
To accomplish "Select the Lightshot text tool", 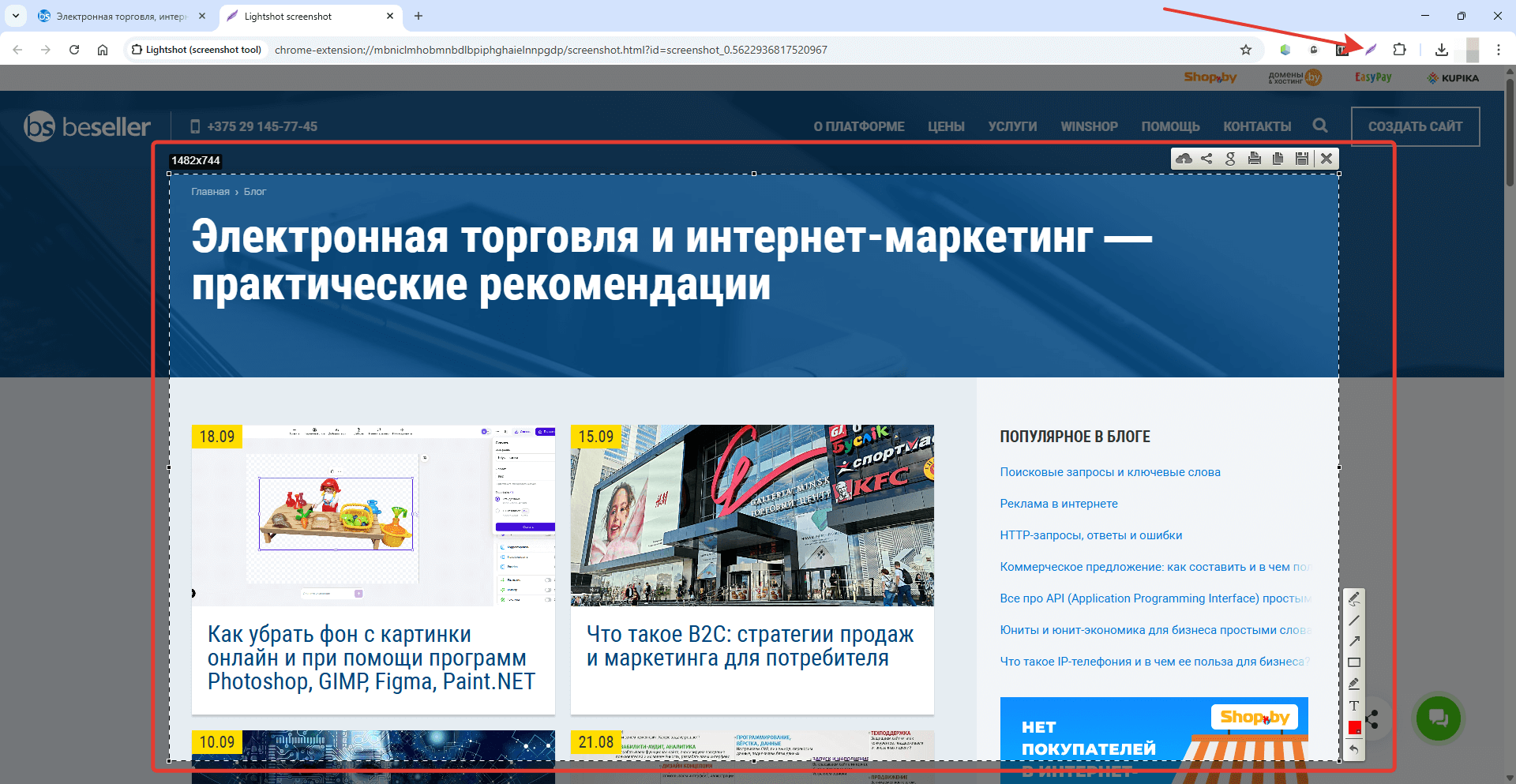I will coord(1354,706).
